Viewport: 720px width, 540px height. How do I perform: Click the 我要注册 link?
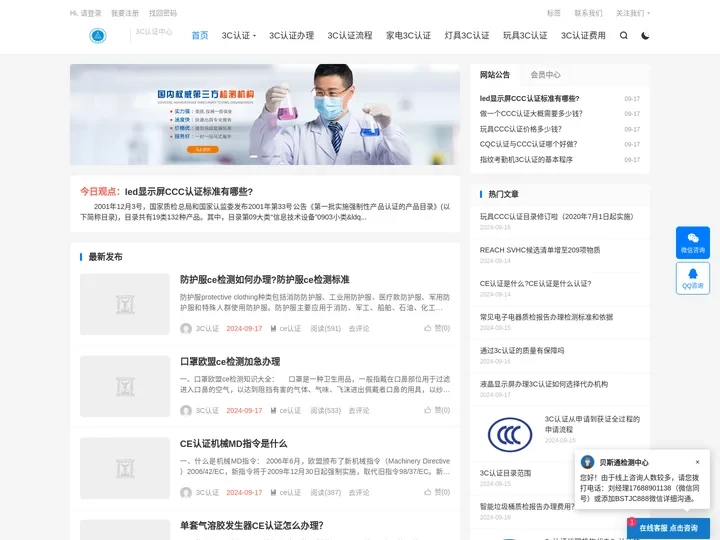125,13
